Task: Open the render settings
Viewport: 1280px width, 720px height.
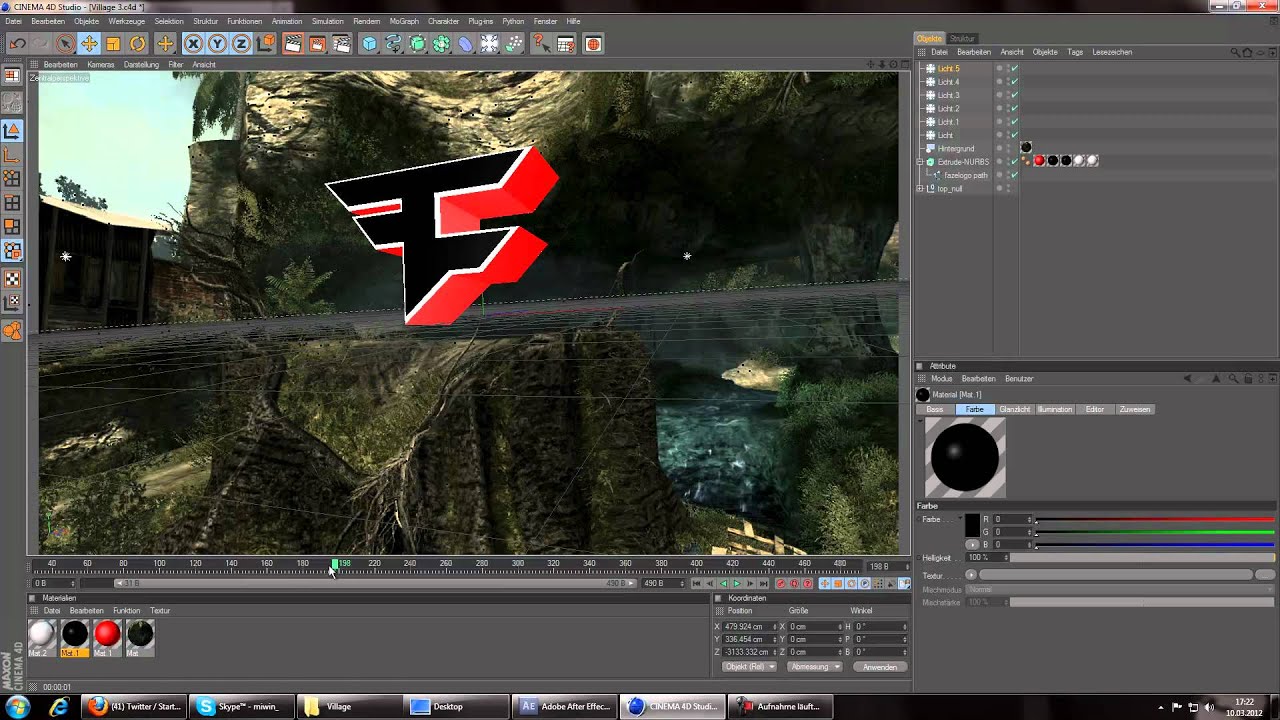Action: (x=342, y=44)
